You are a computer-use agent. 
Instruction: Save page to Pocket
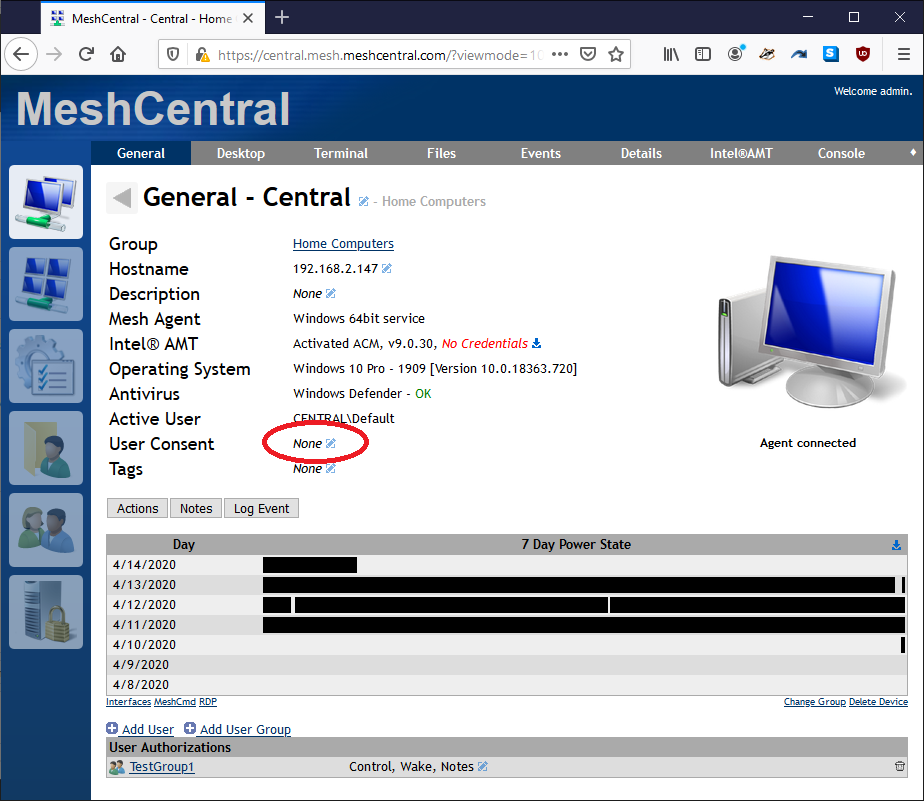588,54
